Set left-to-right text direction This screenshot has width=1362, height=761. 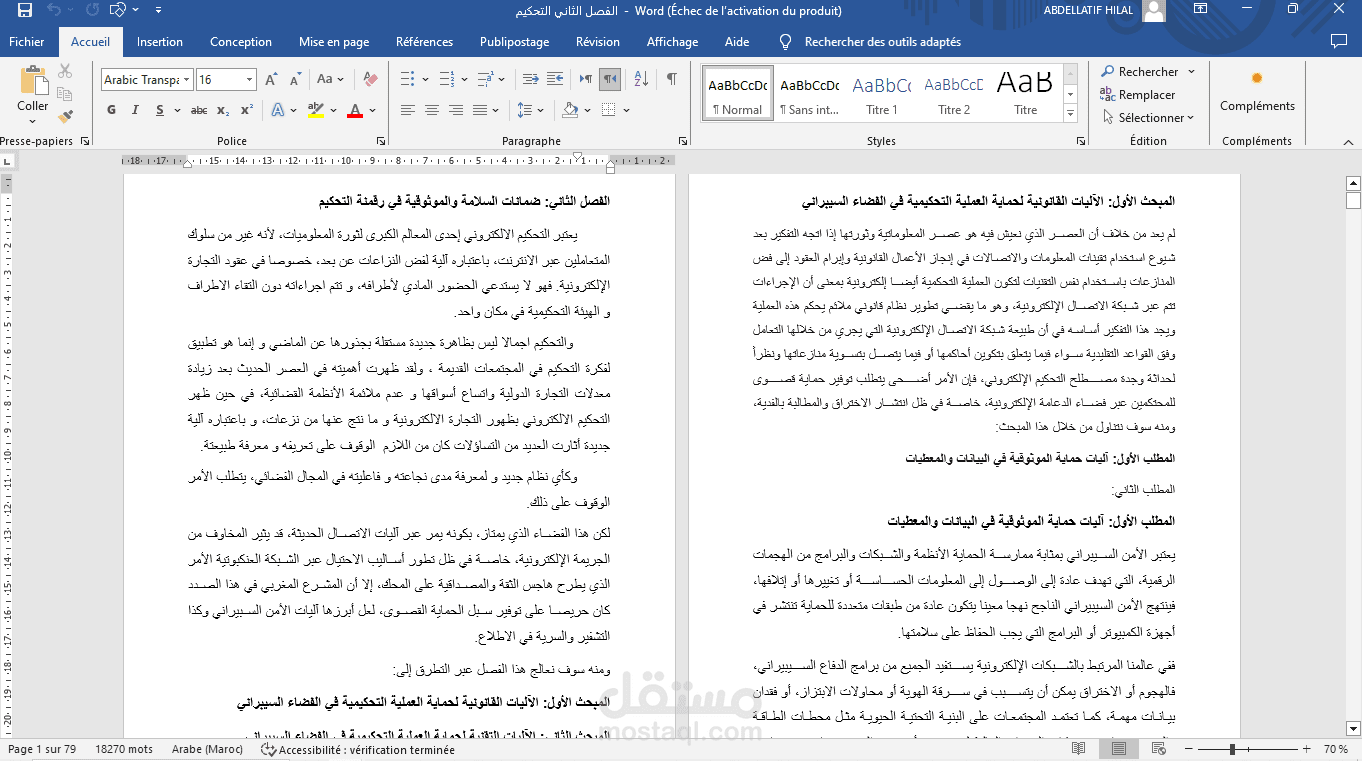point(586,79)
